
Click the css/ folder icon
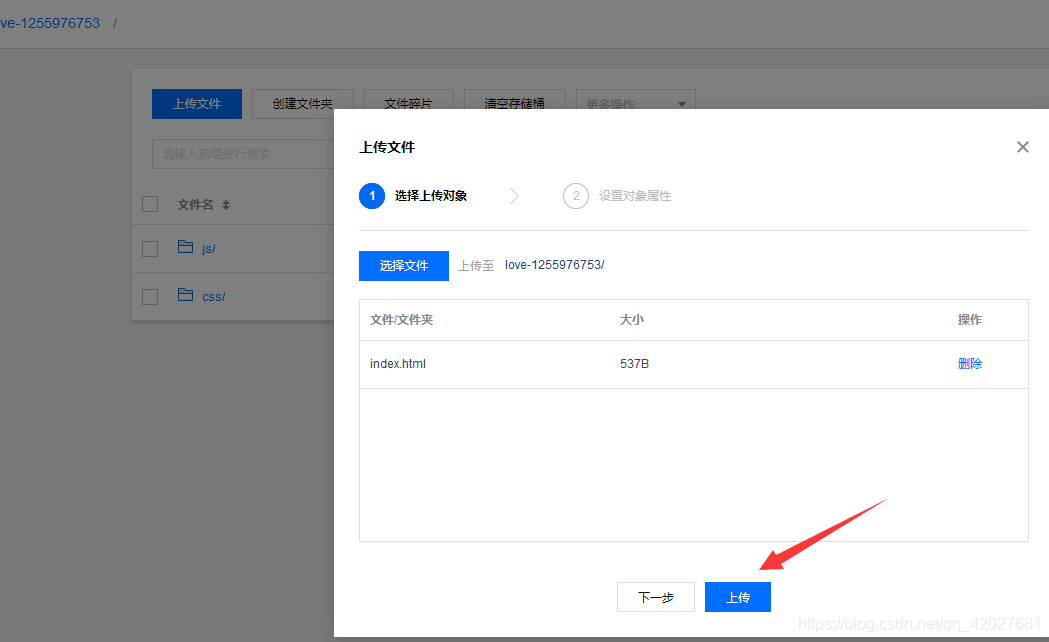[x=185, y=295]
